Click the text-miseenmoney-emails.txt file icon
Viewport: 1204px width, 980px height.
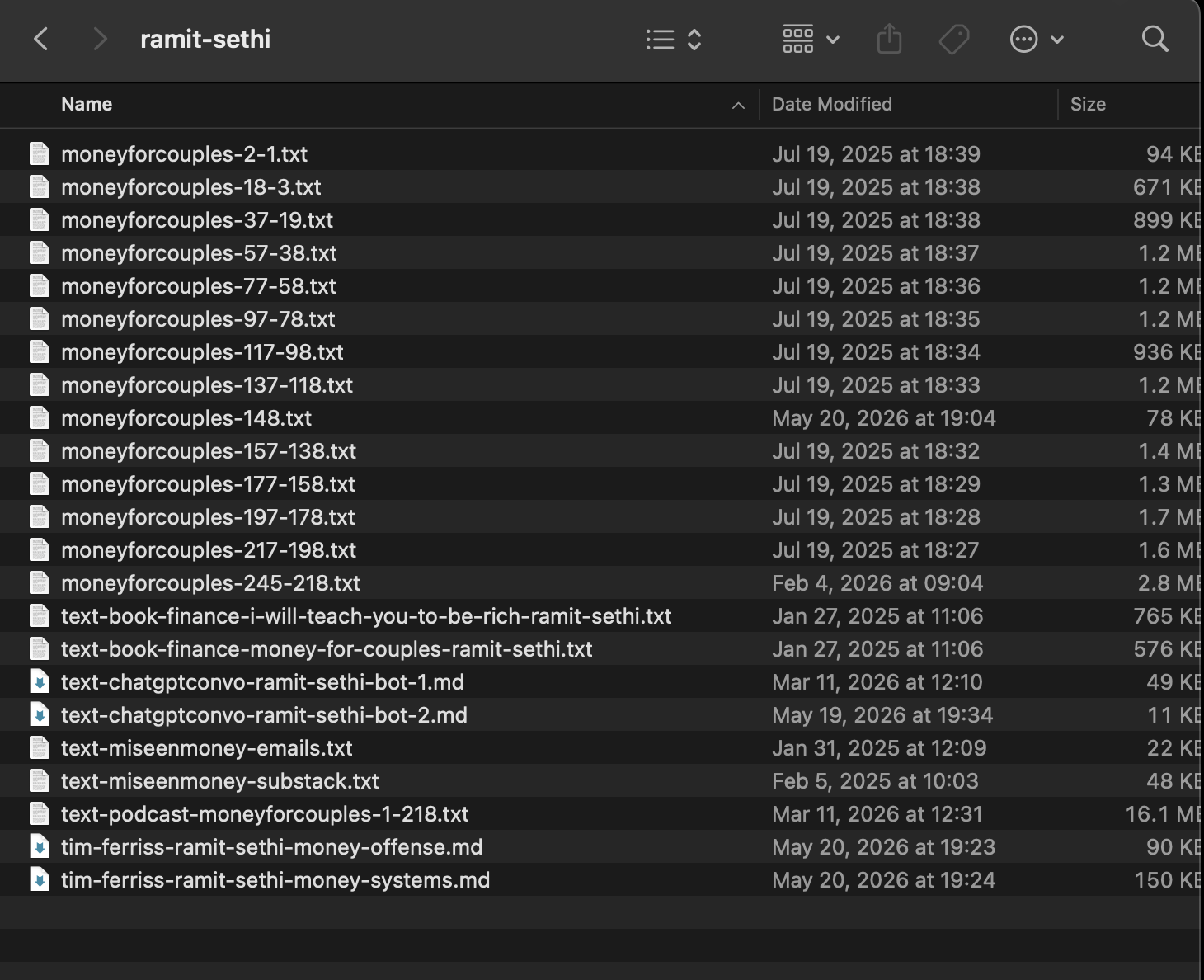click(x=40, y=747)
